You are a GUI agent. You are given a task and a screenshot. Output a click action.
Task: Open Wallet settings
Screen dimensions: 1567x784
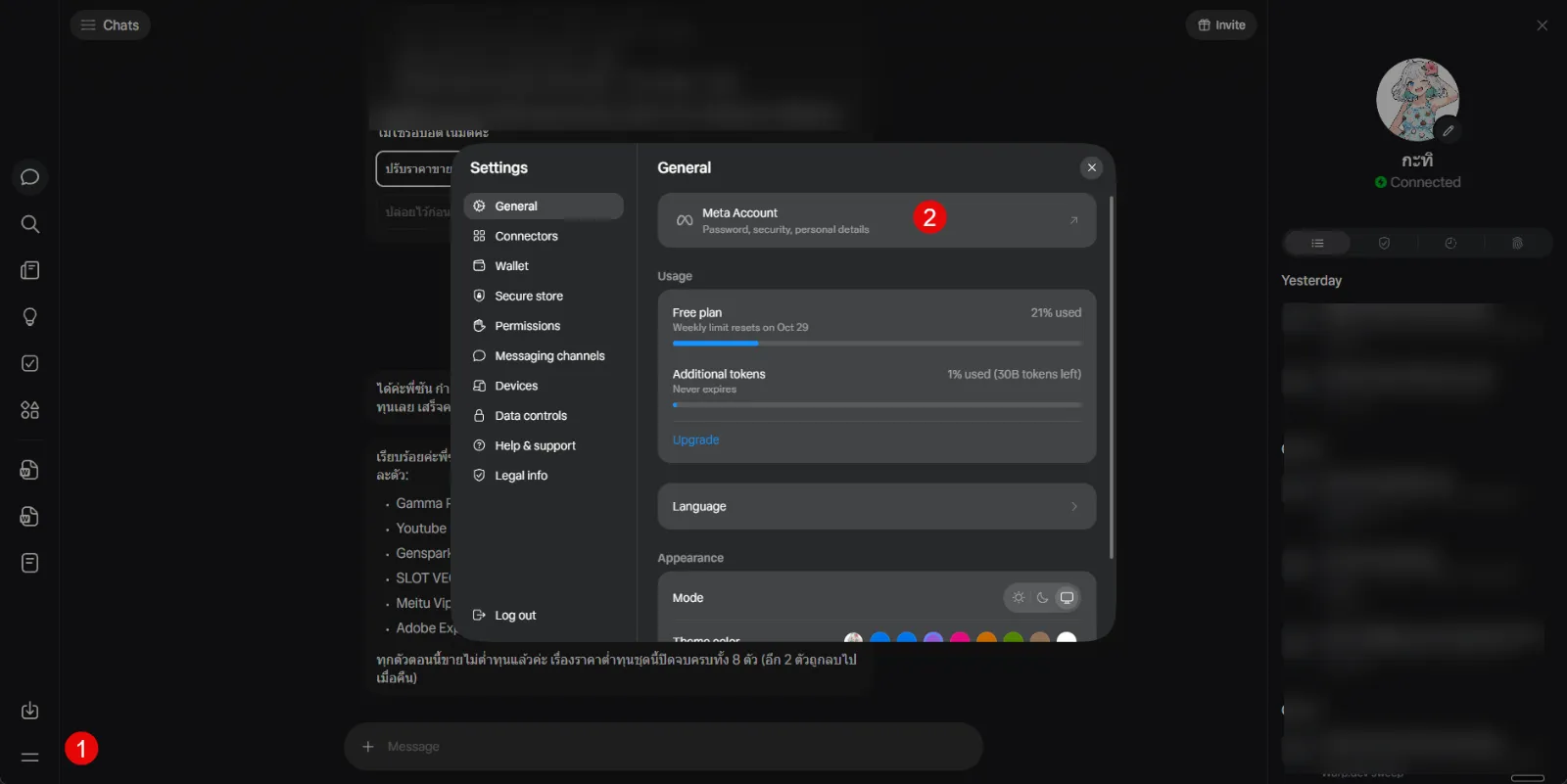point(544,266)
